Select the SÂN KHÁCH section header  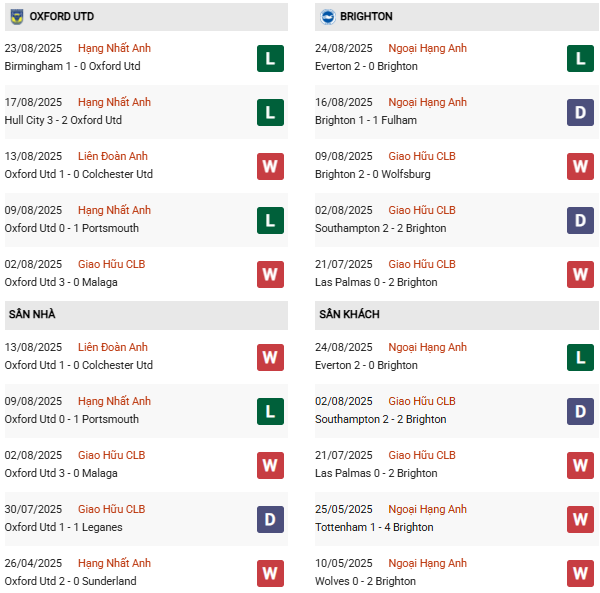tap(348, 315)
